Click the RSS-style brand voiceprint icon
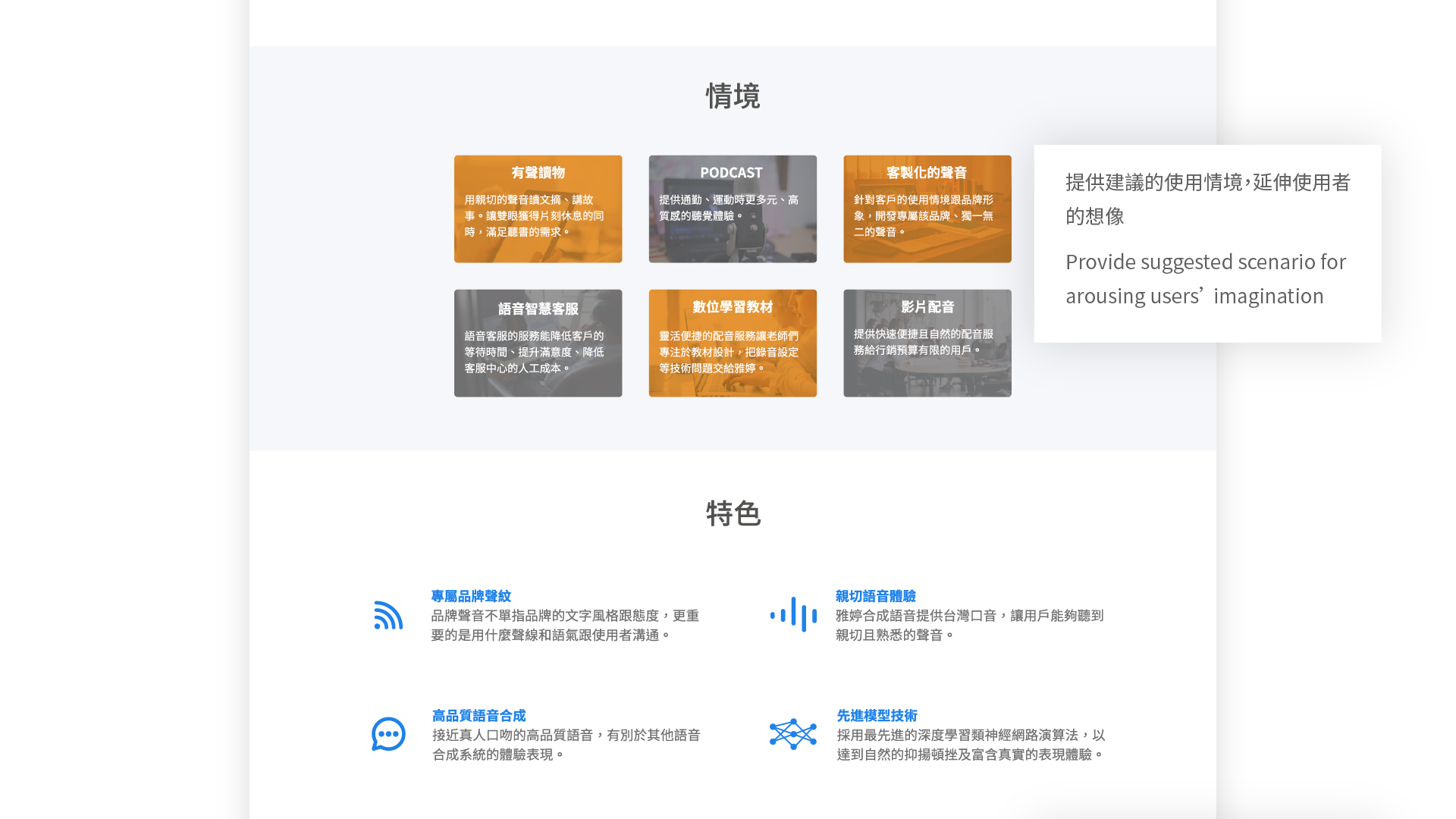 388,615
